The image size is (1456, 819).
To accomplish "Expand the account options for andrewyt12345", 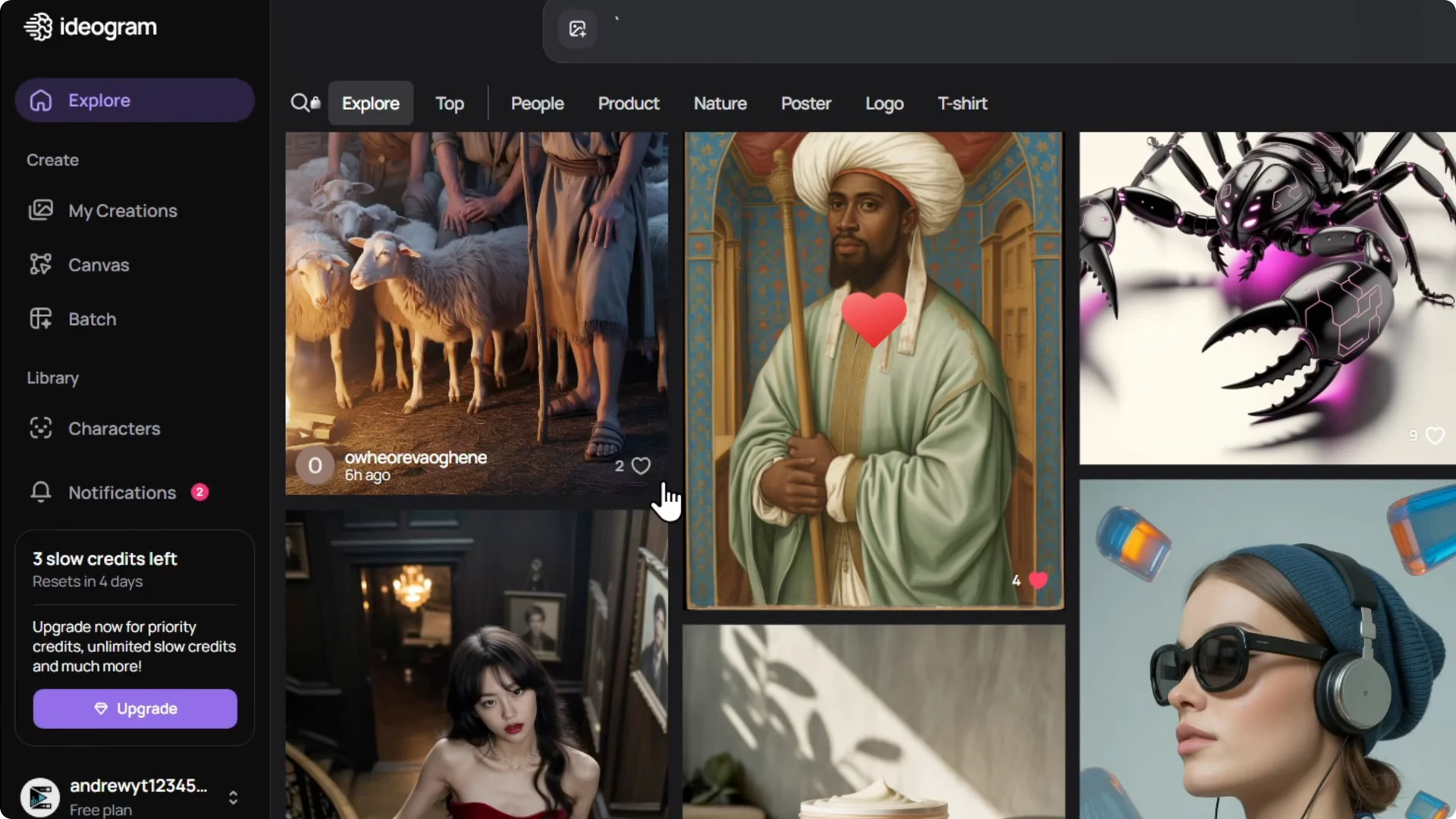I will tap(232, 797).
